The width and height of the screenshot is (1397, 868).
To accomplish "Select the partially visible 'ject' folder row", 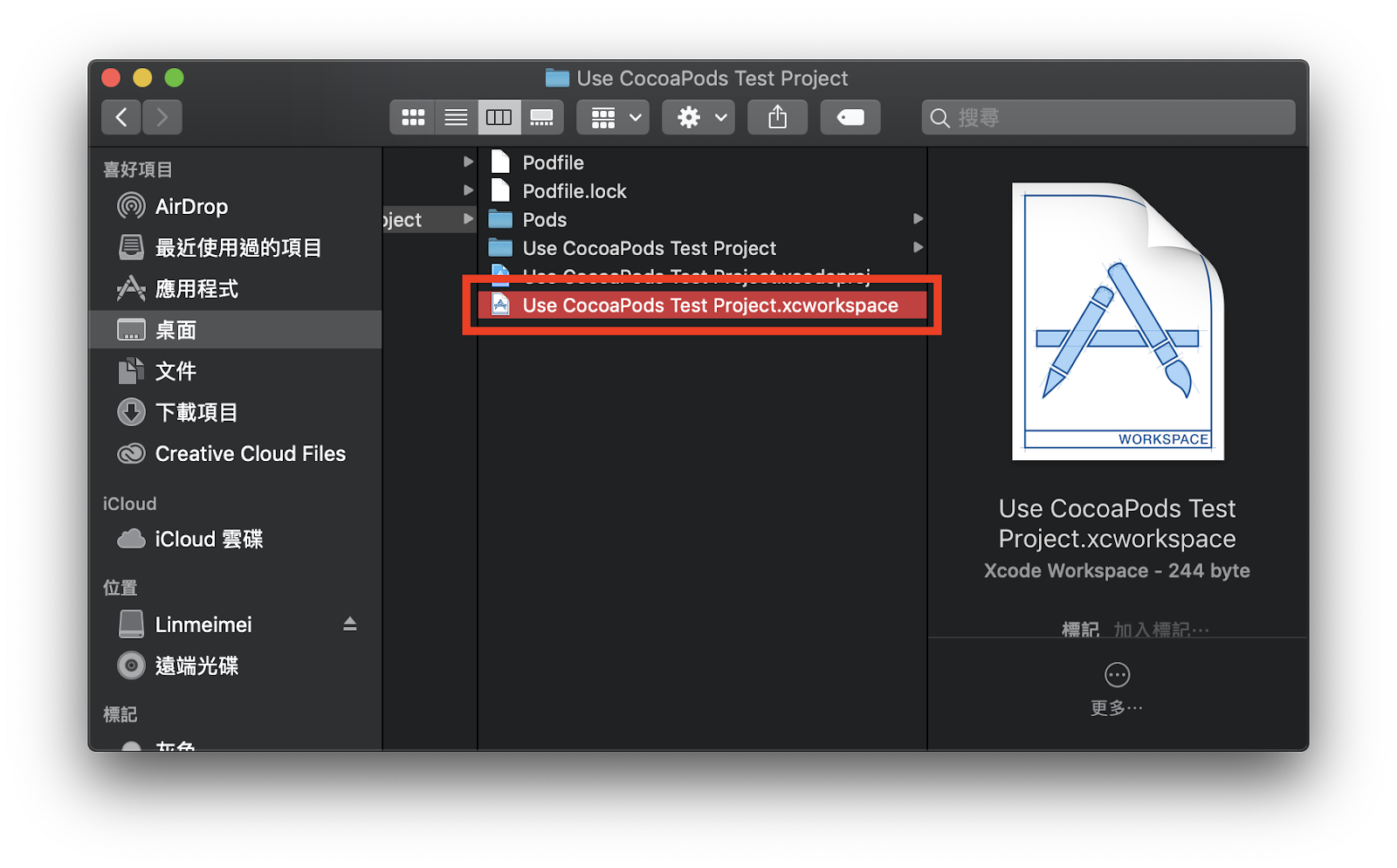I will pyautogui.click(x=430, y=219).
